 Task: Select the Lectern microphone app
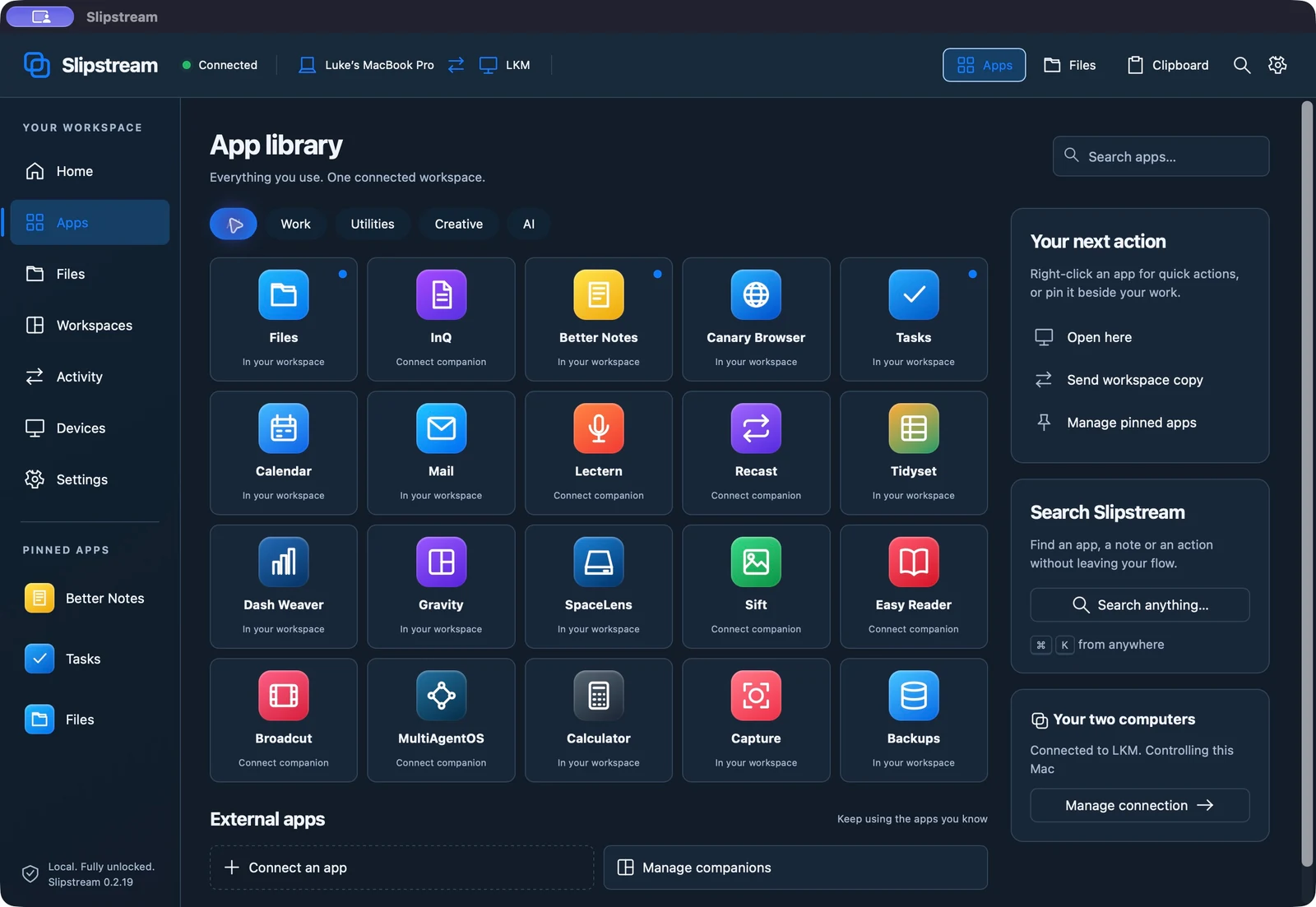pos(598,453)
